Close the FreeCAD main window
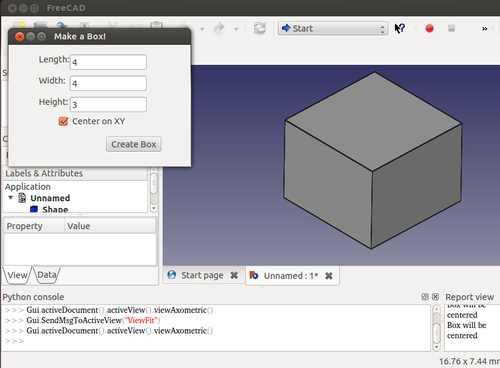The width and height of the screenshot is (500, 368). point(12,8)
